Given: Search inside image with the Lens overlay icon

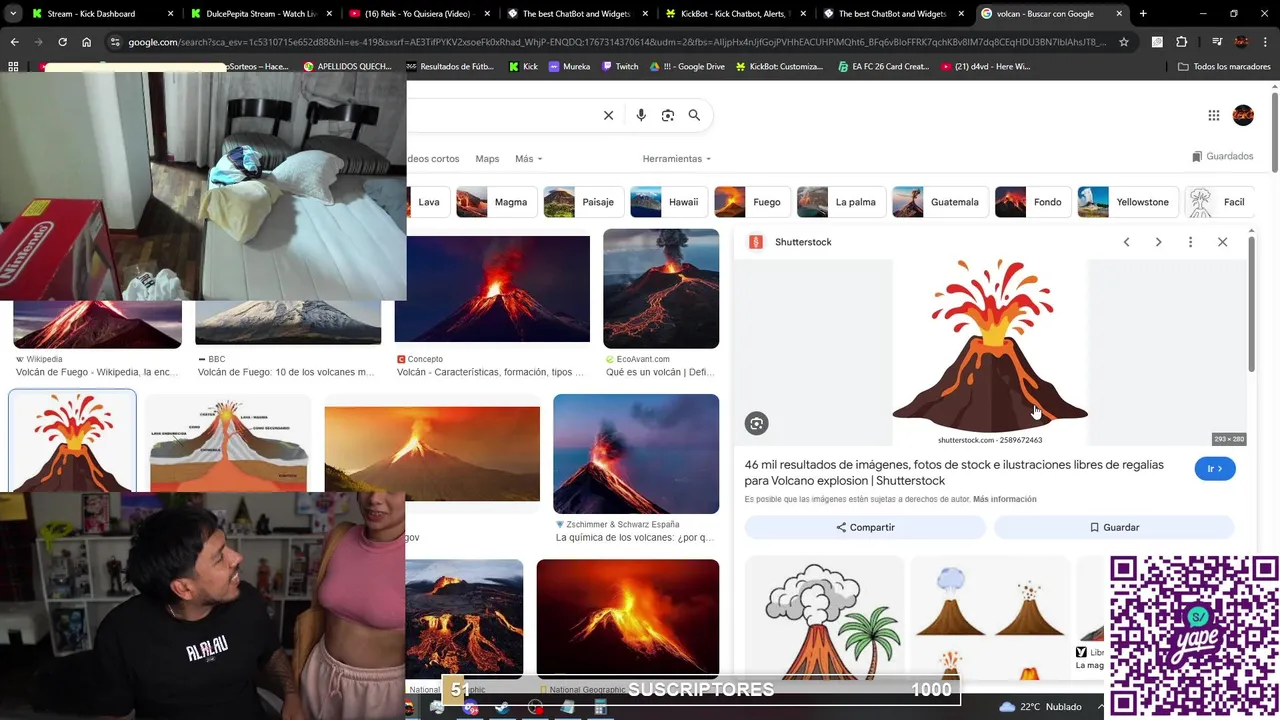Looking at the screenshot, I should [757, 424].
